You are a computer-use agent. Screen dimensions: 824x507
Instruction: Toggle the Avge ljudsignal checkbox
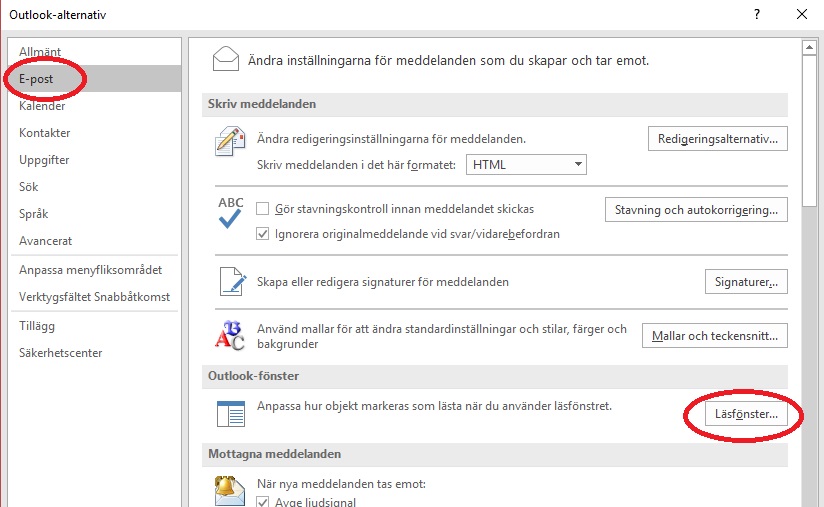pyautogui.click(x=264, y=502)
